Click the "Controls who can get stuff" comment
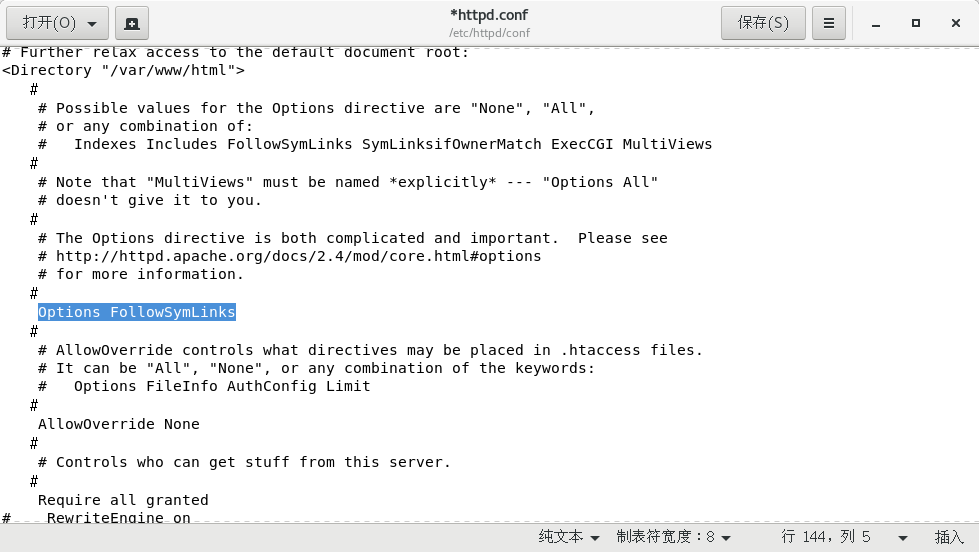 (x=253, y=462)
